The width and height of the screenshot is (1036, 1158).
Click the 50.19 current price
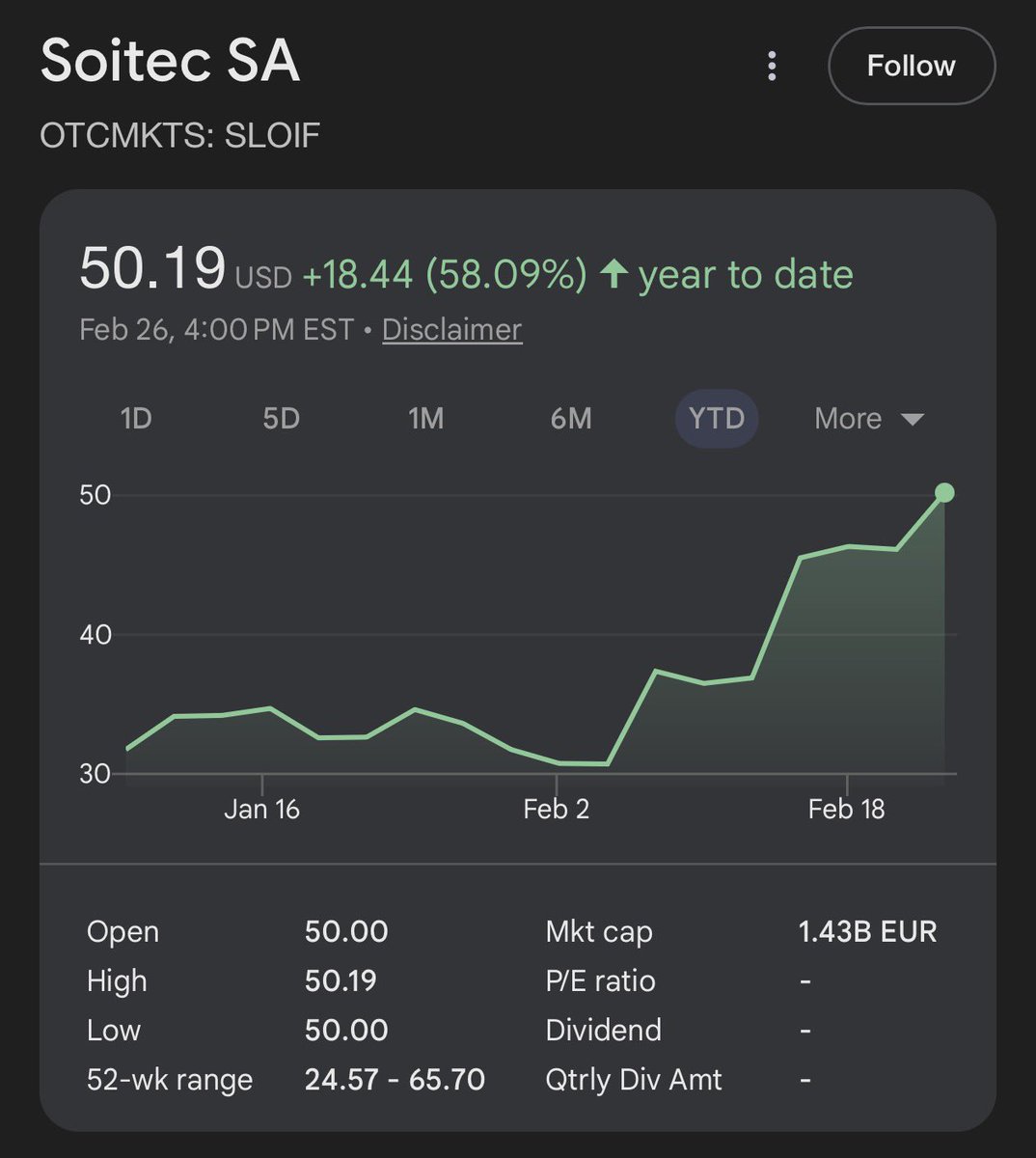click(152, 267)
